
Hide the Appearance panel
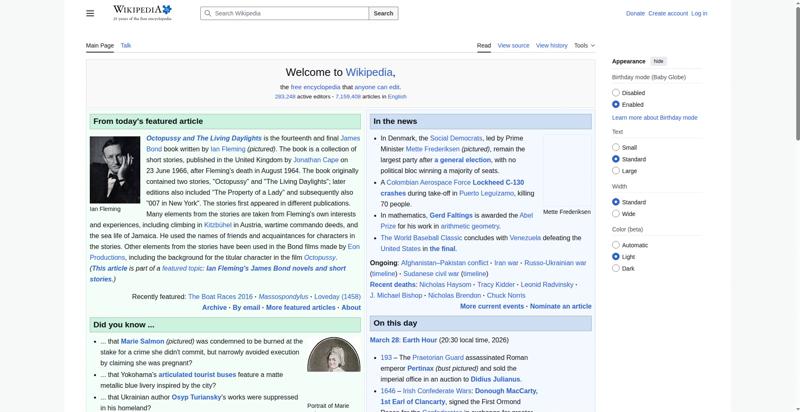coord(659,61)
